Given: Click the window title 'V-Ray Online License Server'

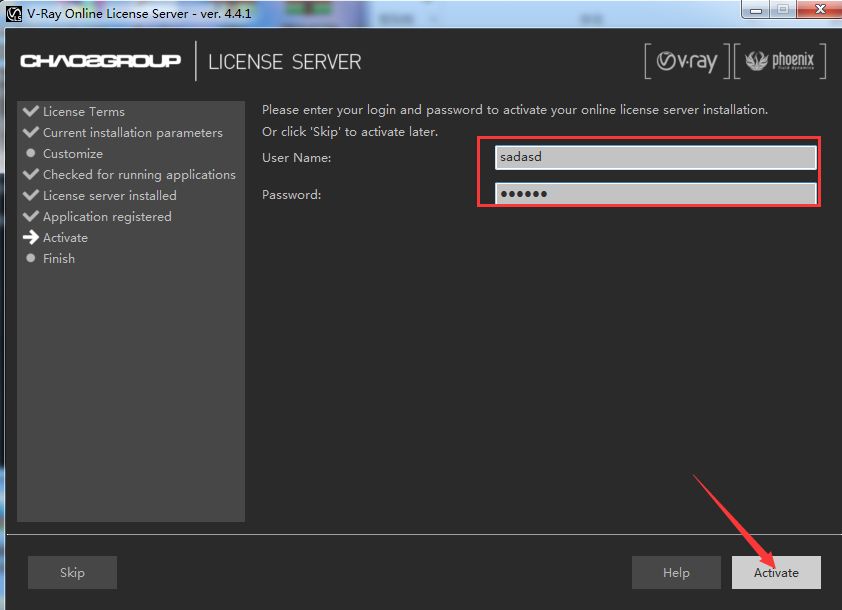Looking at the screenshot, I should coord(139,13).
